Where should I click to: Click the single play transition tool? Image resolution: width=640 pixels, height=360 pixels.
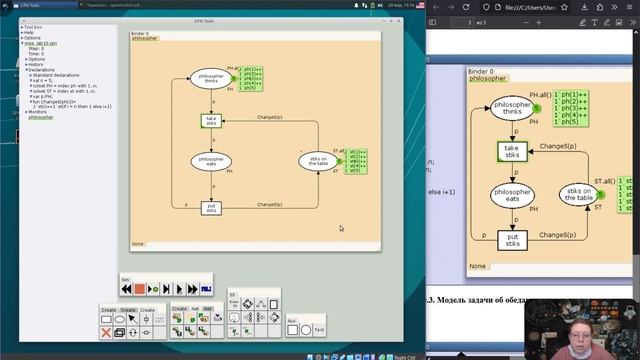pyautogui.click(x=179, y=289)
